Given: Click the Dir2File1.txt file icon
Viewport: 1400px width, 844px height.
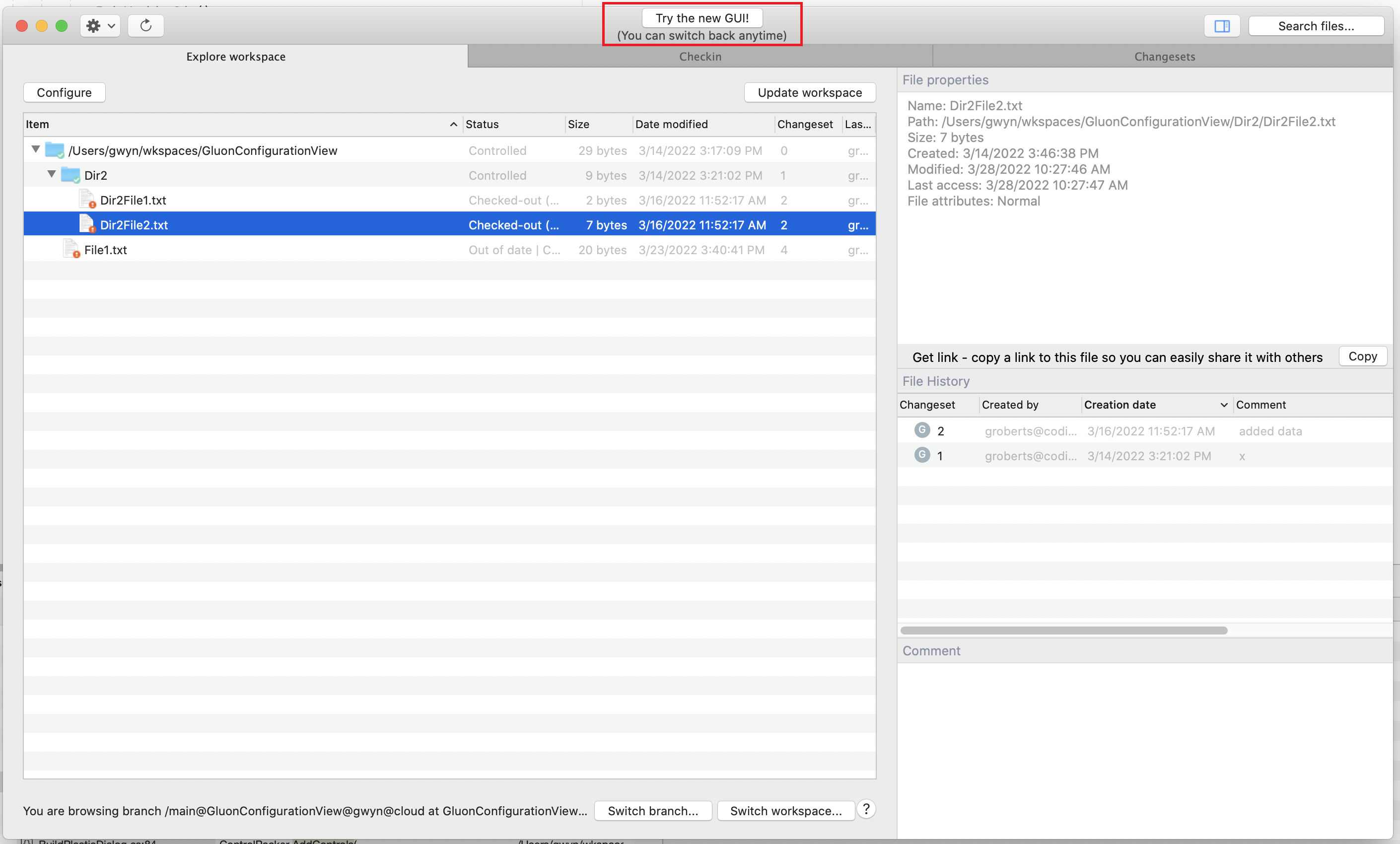Looking at the screenshot, I should [86, 200].
